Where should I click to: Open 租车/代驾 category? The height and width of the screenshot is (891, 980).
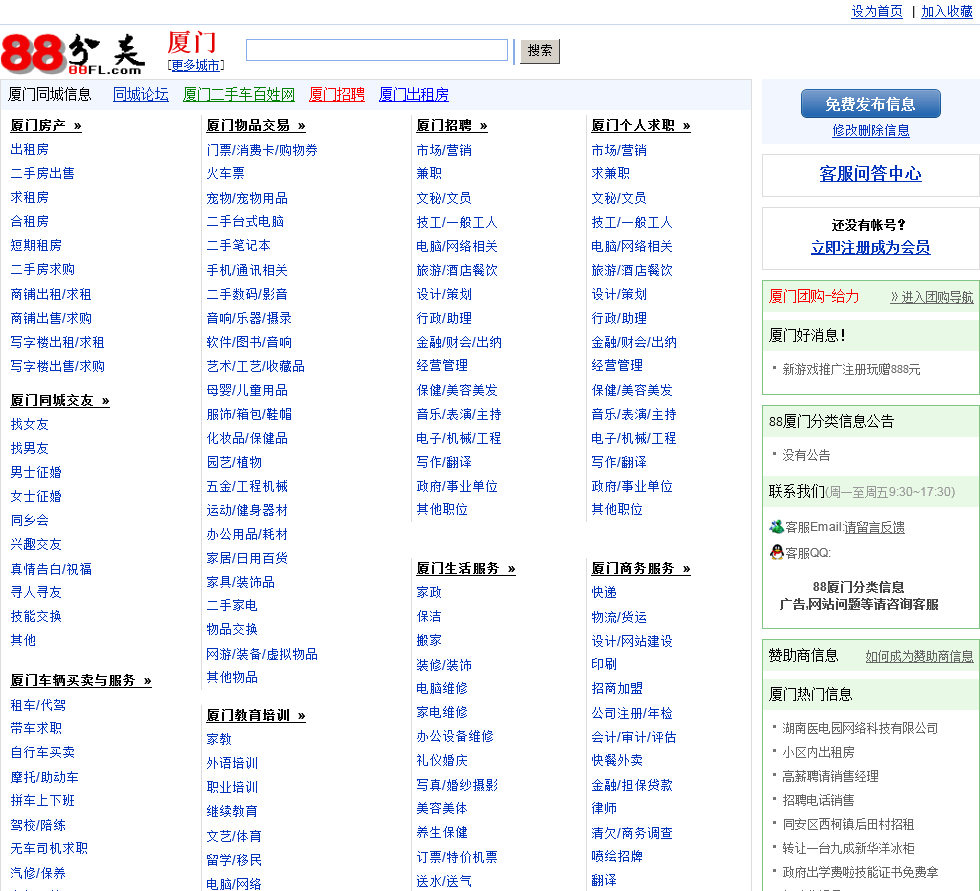click(38, 705)
